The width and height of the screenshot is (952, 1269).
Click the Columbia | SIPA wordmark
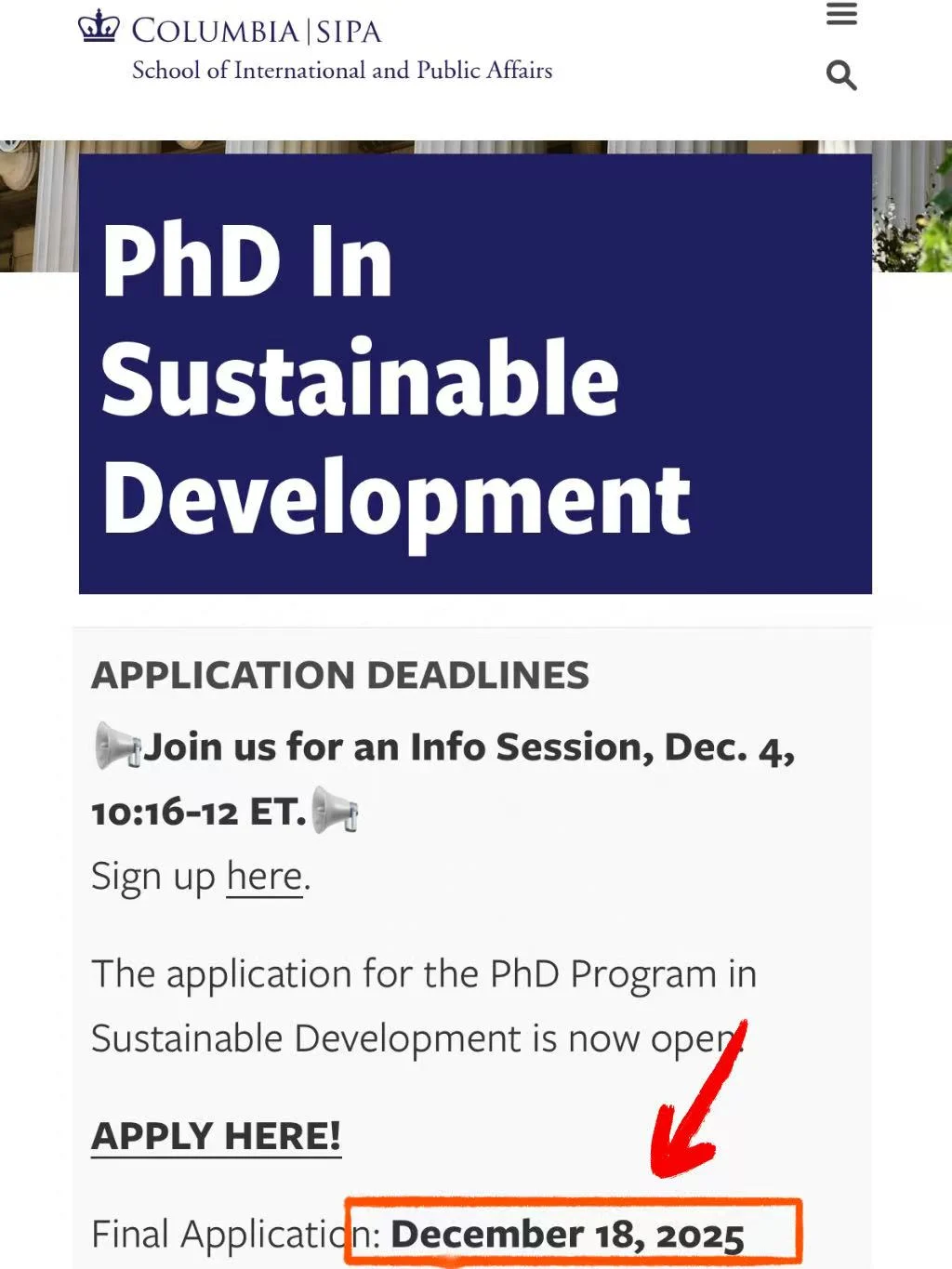pyautogui.click(x=257, y=30)
